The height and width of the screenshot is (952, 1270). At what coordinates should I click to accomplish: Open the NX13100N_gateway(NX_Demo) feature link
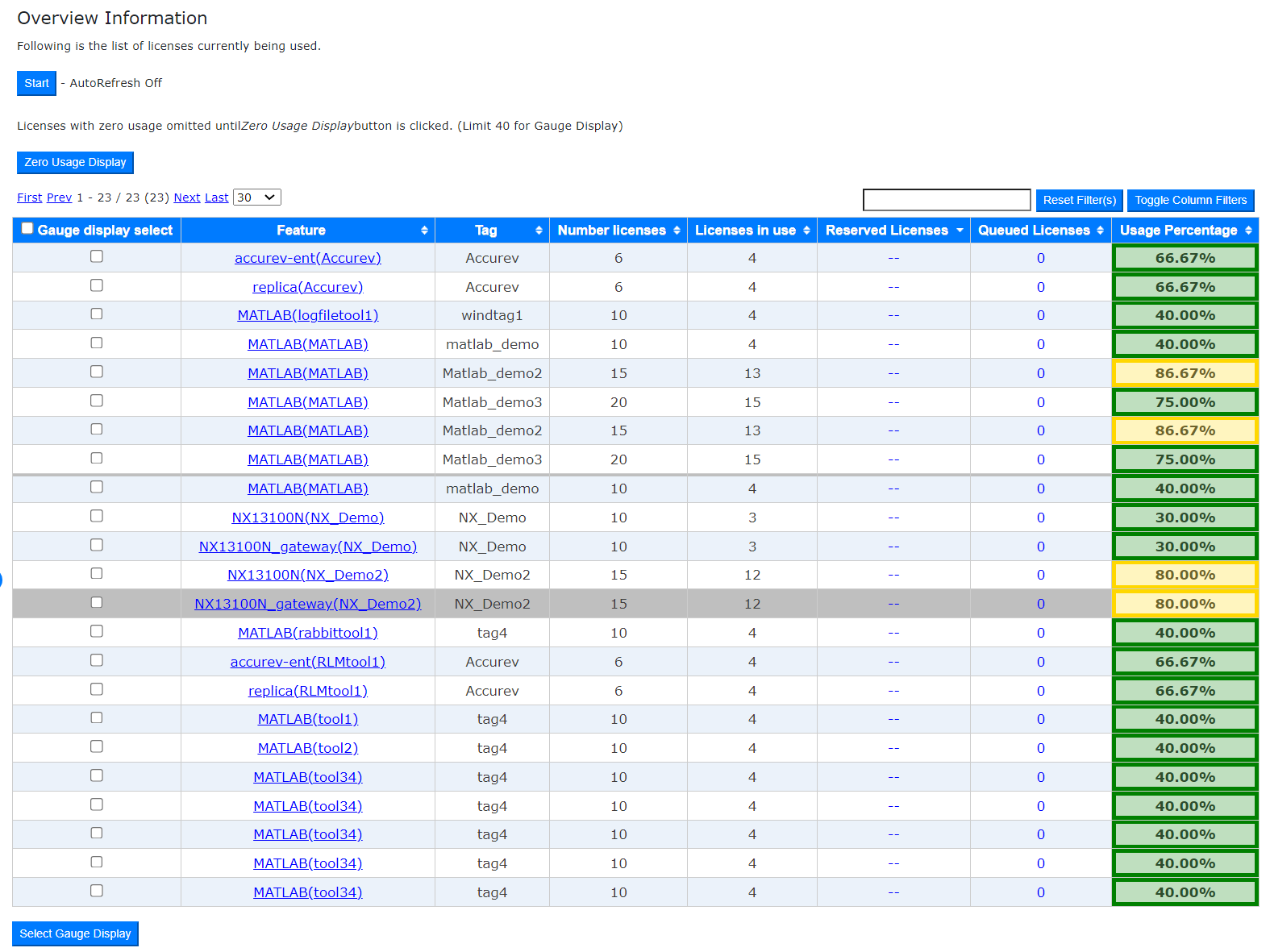point(308,547)
